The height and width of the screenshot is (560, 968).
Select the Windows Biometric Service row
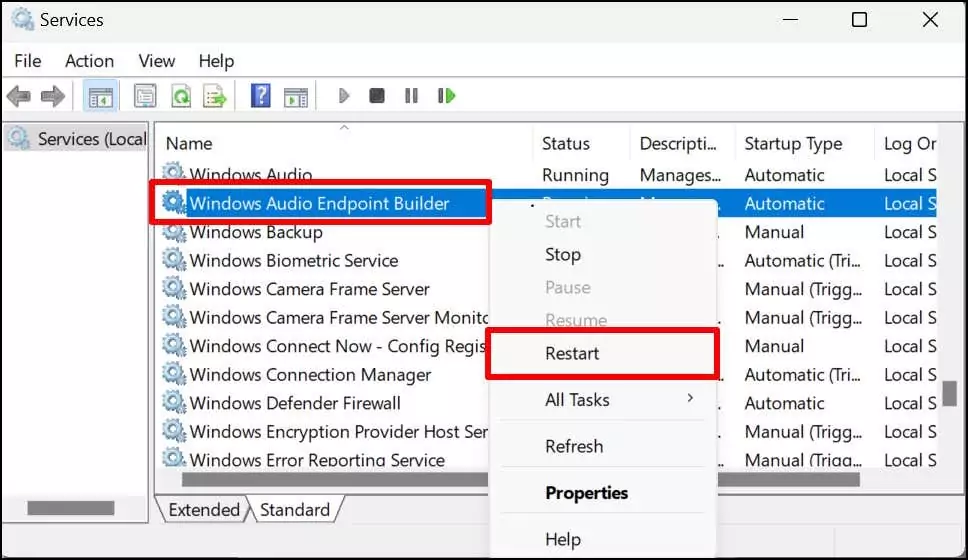(x=548, y=260)
